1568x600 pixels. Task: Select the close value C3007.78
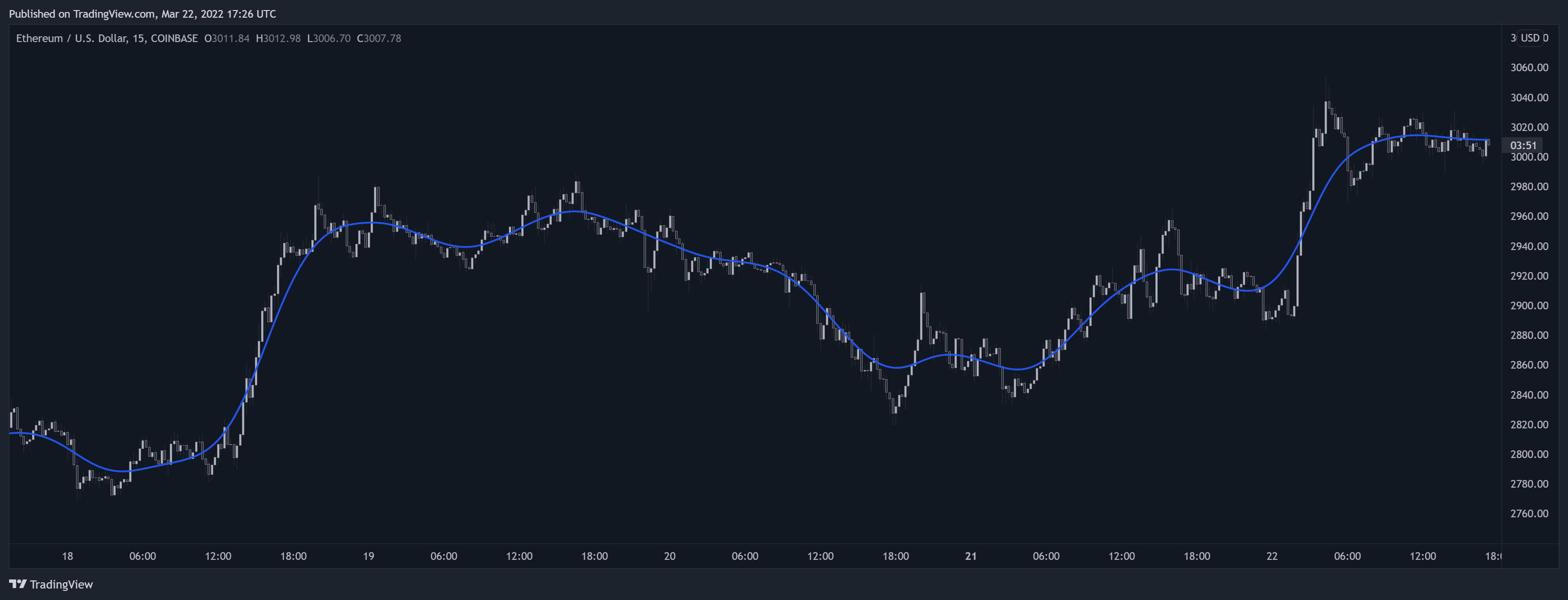(x=379, y=38)
